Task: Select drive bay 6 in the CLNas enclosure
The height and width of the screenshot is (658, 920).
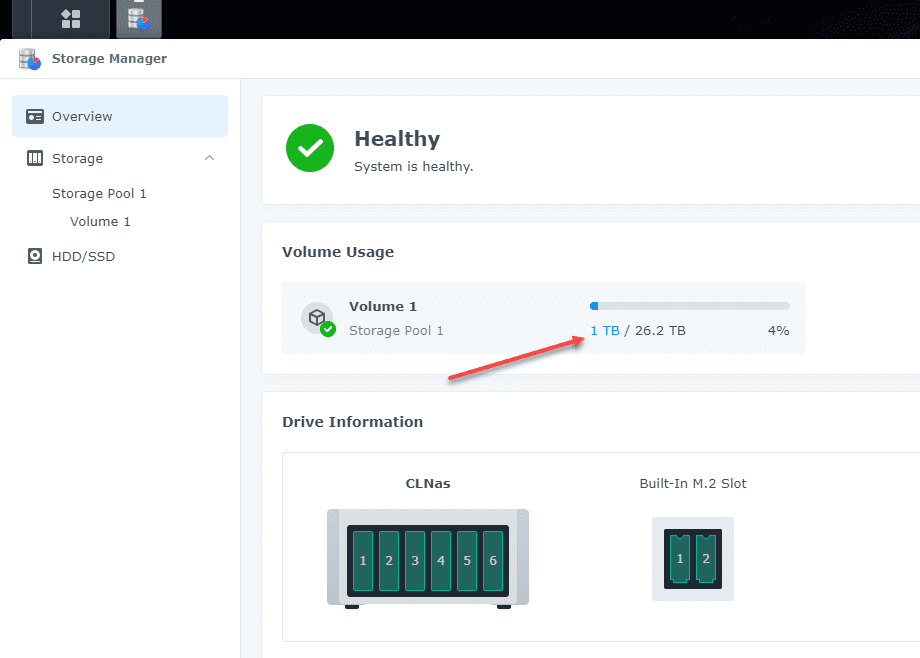Action: [x=492, y=560]
